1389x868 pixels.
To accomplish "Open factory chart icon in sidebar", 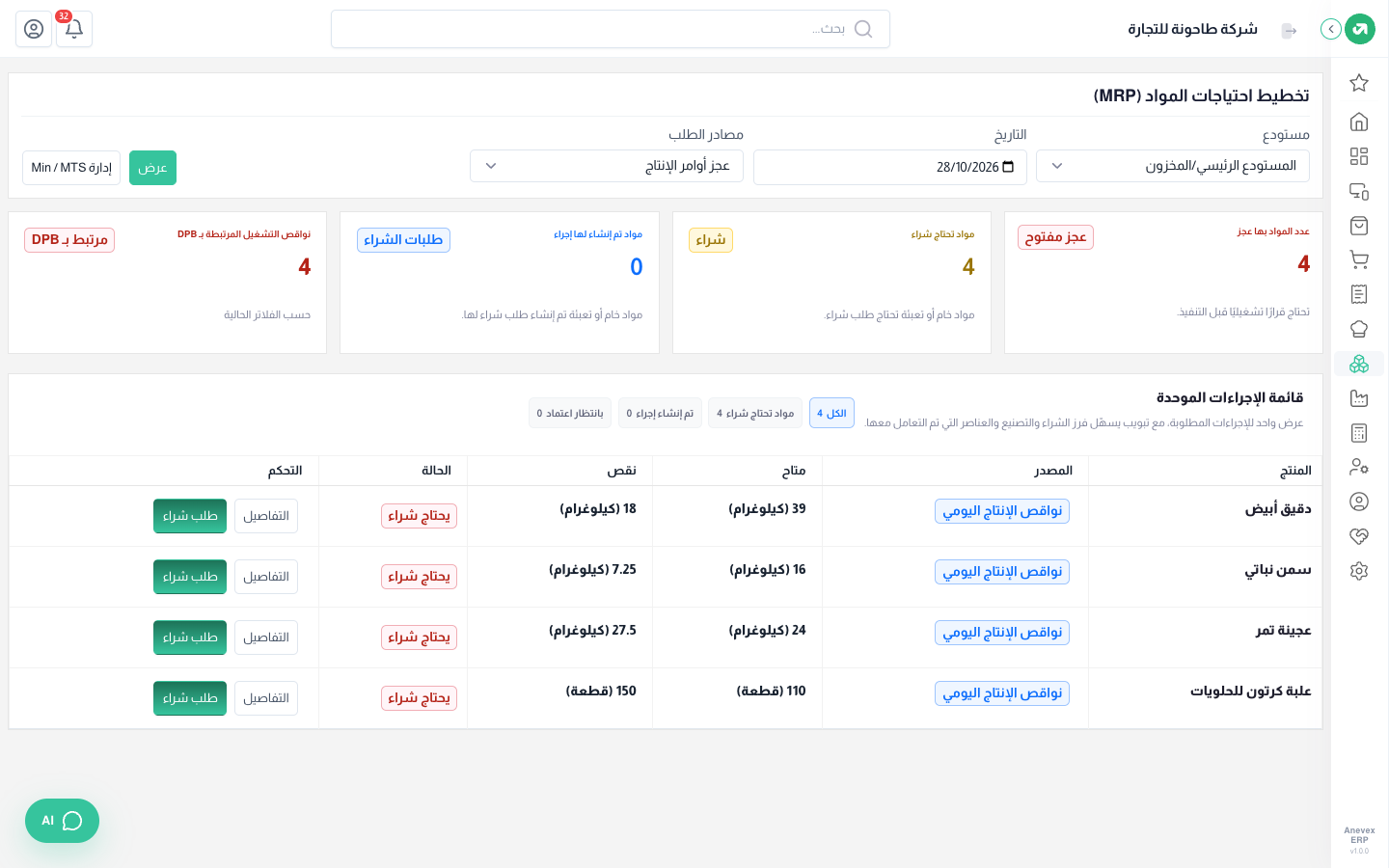I will point(1359,398).
